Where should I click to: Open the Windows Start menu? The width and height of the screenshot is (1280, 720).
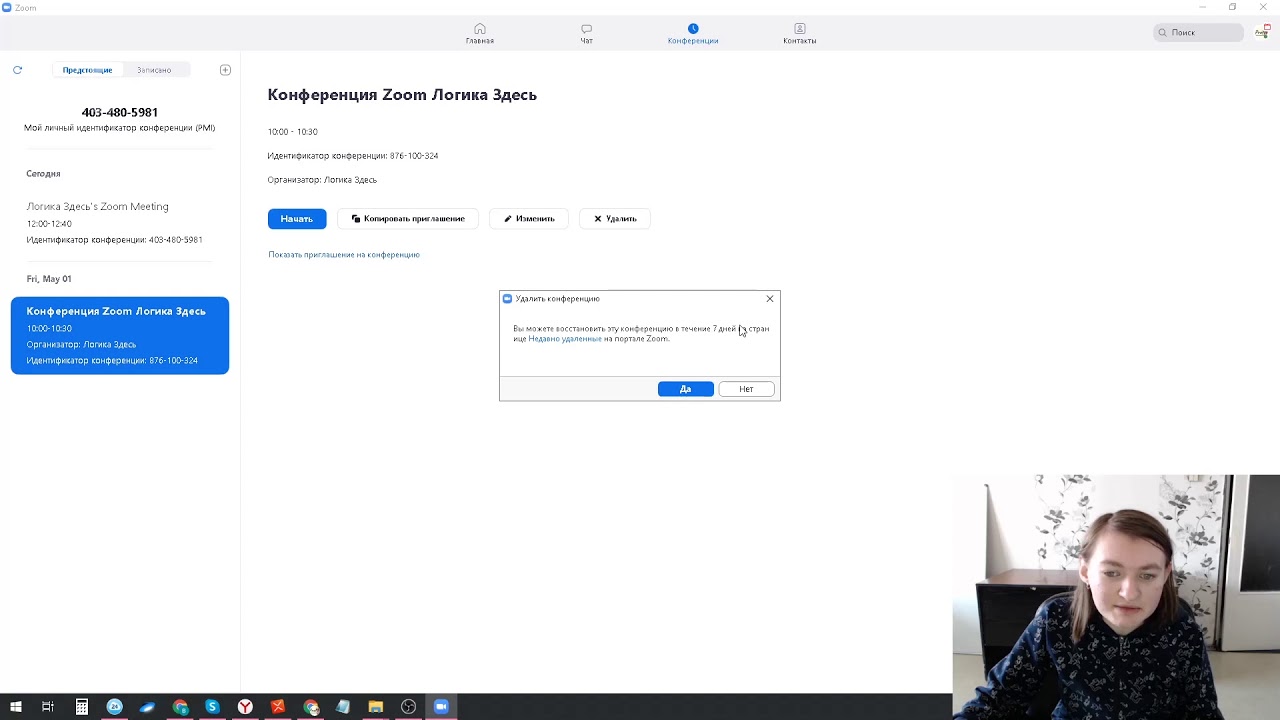click(x=16, y=707)
